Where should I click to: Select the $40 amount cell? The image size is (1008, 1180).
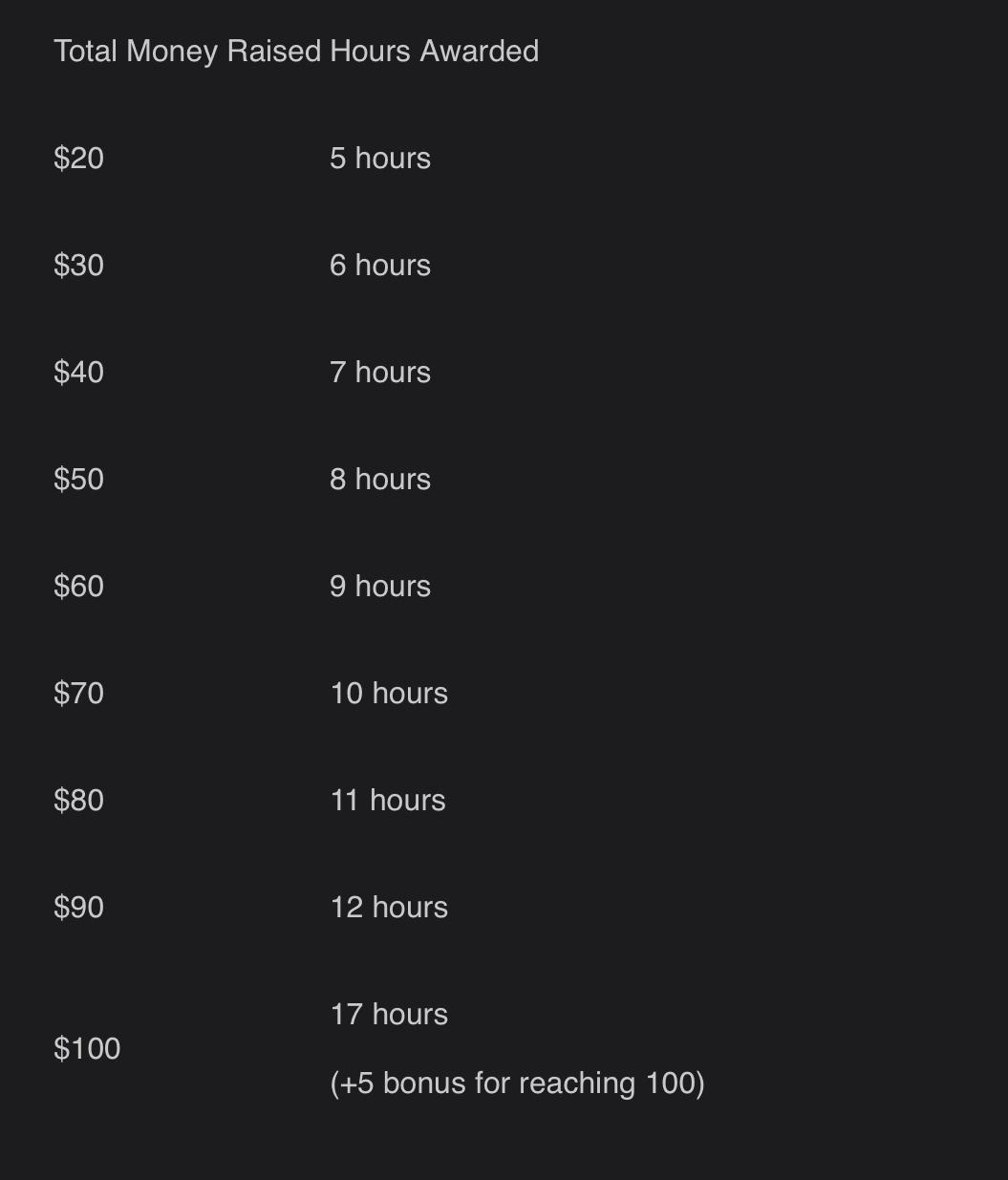click(78, 372)
